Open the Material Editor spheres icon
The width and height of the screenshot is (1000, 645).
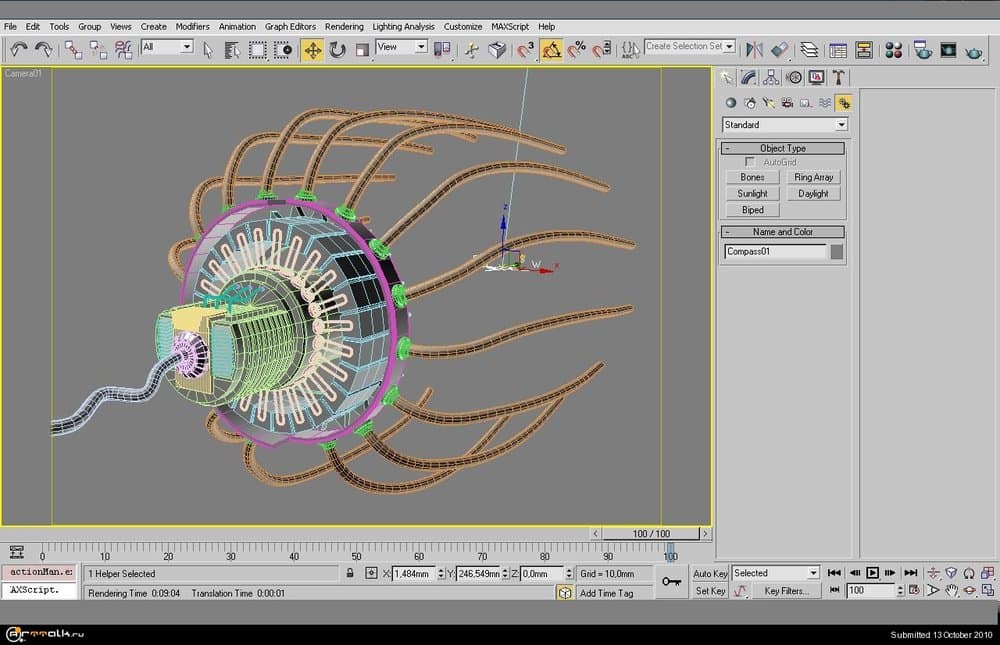click(x=894, y=49)
